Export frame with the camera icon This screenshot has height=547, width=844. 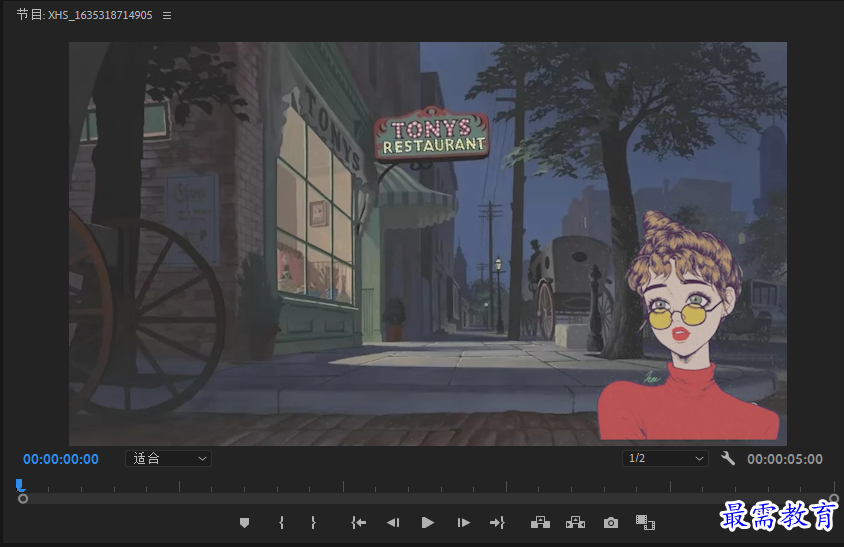(x=611, y=523)
